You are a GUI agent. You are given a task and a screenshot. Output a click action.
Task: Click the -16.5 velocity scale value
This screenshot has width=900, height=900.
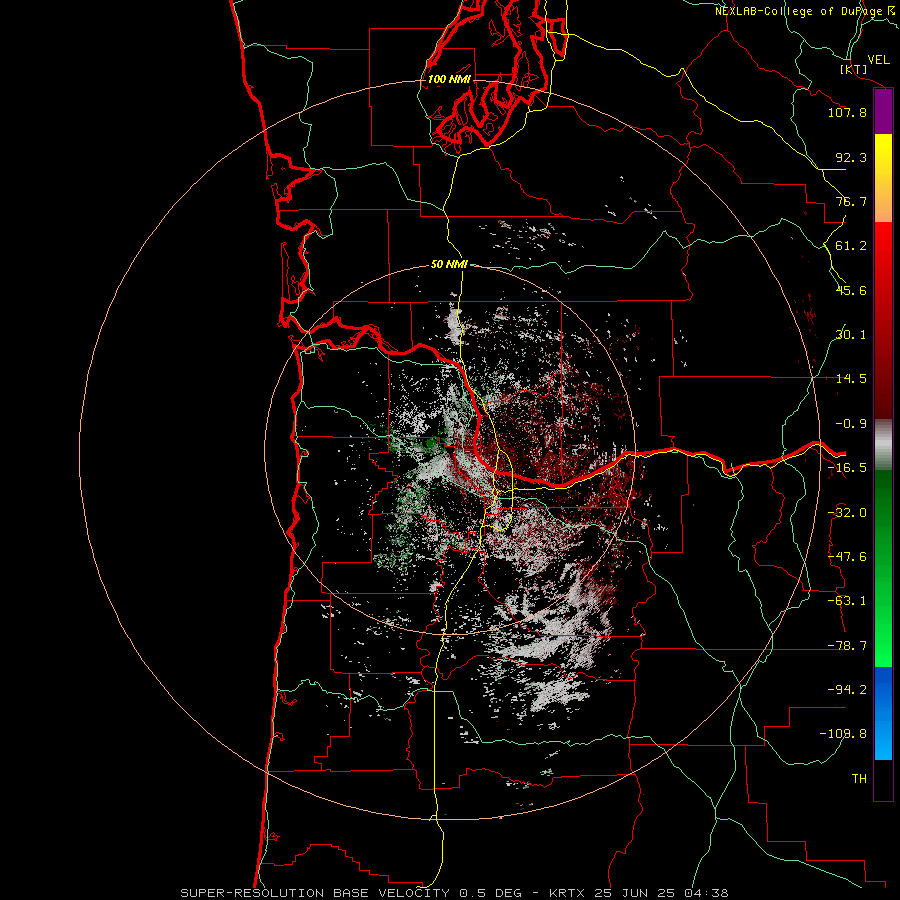tap(847, 468)
